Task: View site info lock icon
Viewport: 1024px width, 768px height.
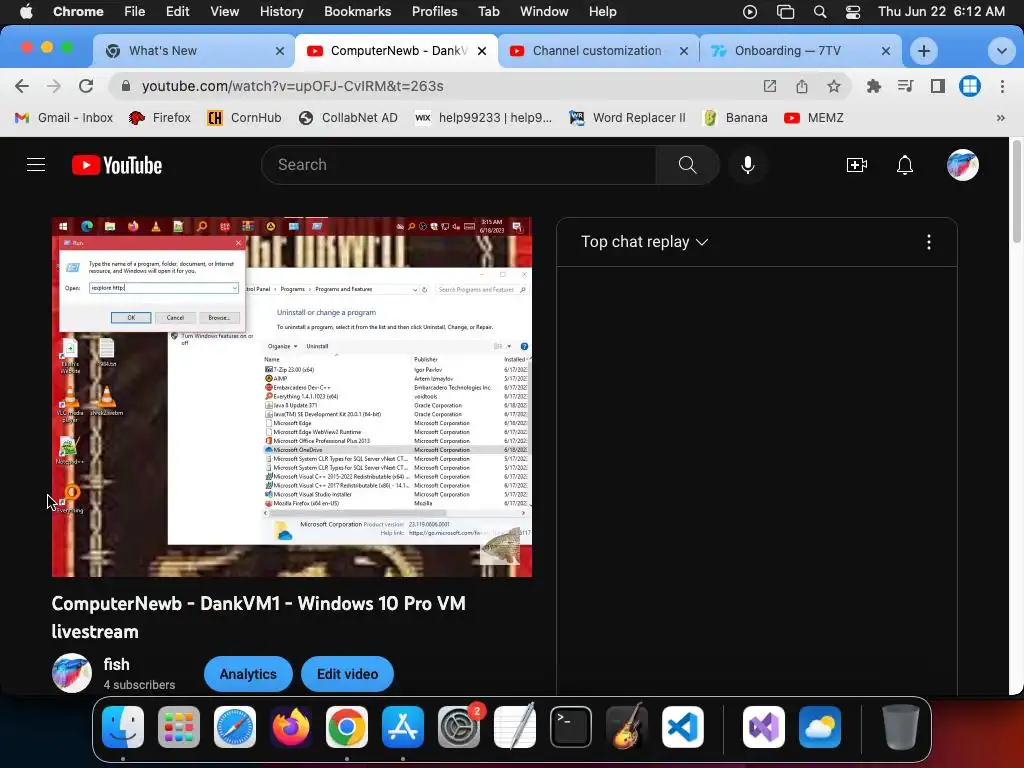Action: pyautogui.click(x=126, y=86)
